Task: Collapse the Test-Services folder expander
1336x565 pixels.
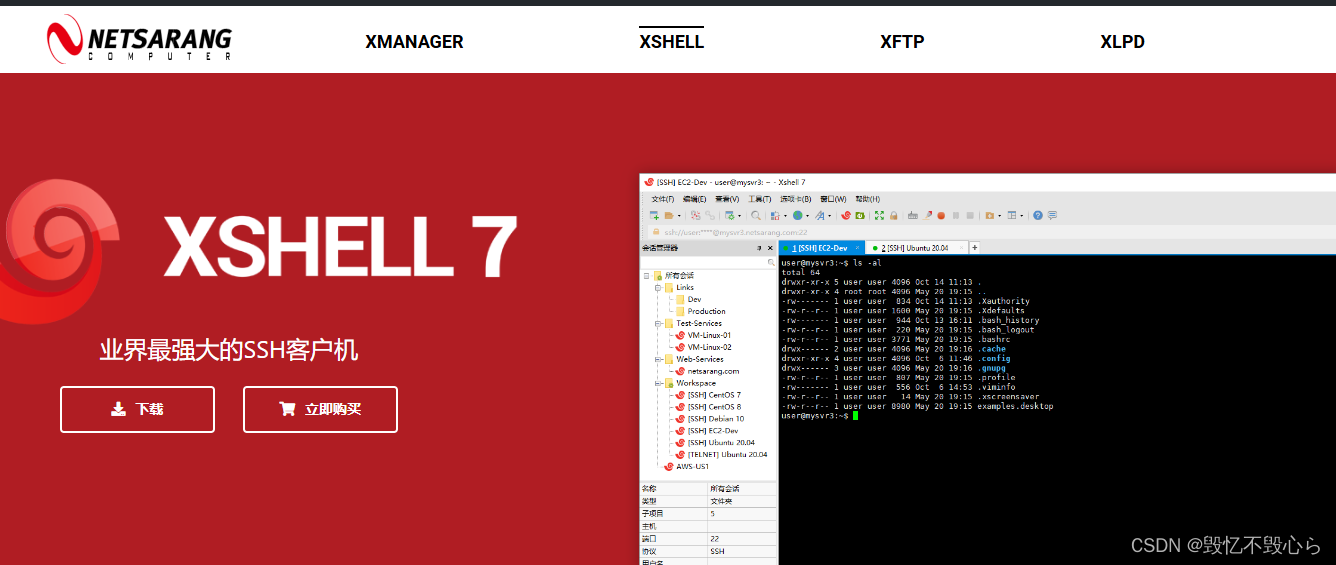Action: pyautogui.click(x=658, y=323)
